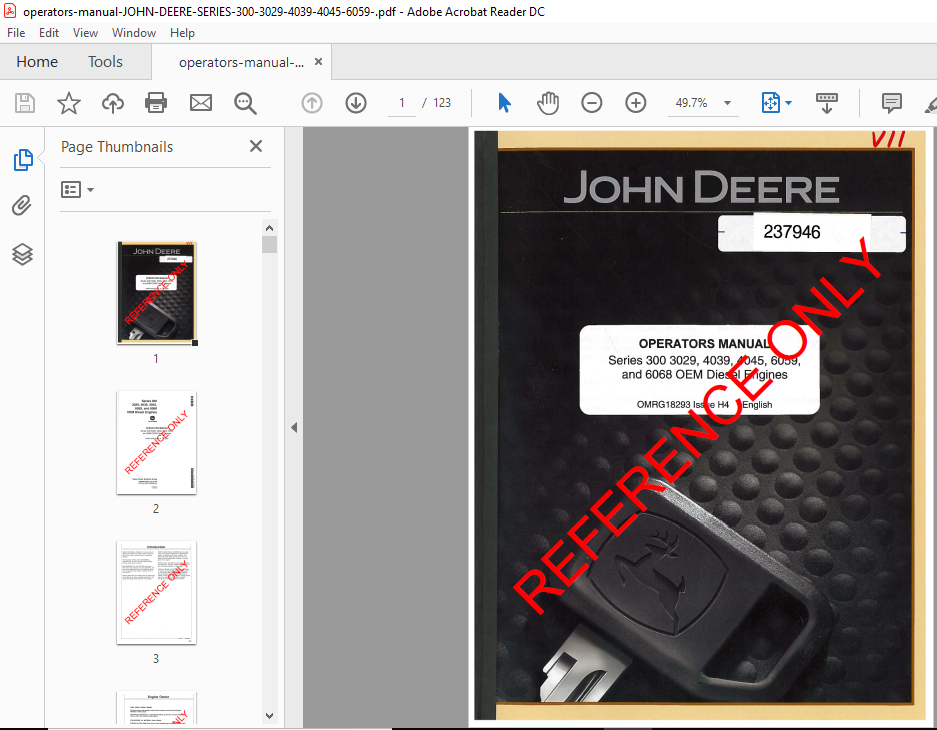Add a comment sticky note
This screenshot has height=730, width=937.
coord(892,103)
